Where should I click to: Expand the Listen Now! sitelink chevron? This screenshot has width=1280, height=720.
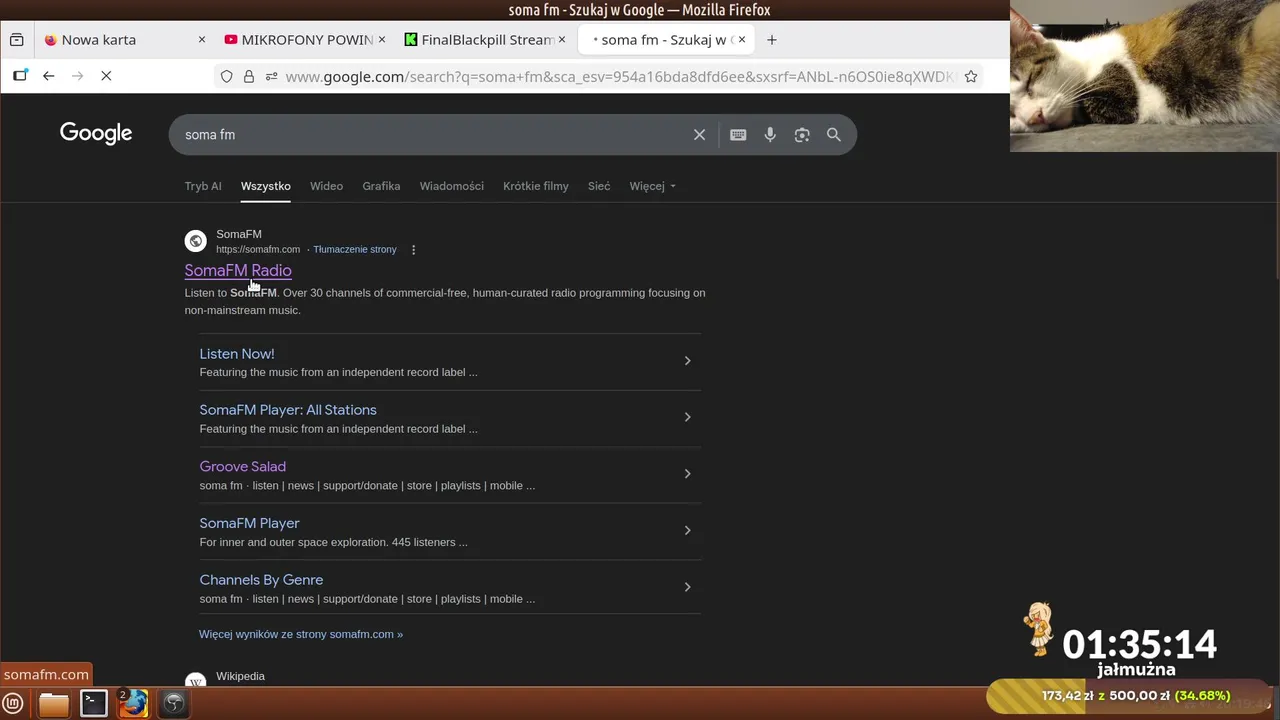pos(687,361)
